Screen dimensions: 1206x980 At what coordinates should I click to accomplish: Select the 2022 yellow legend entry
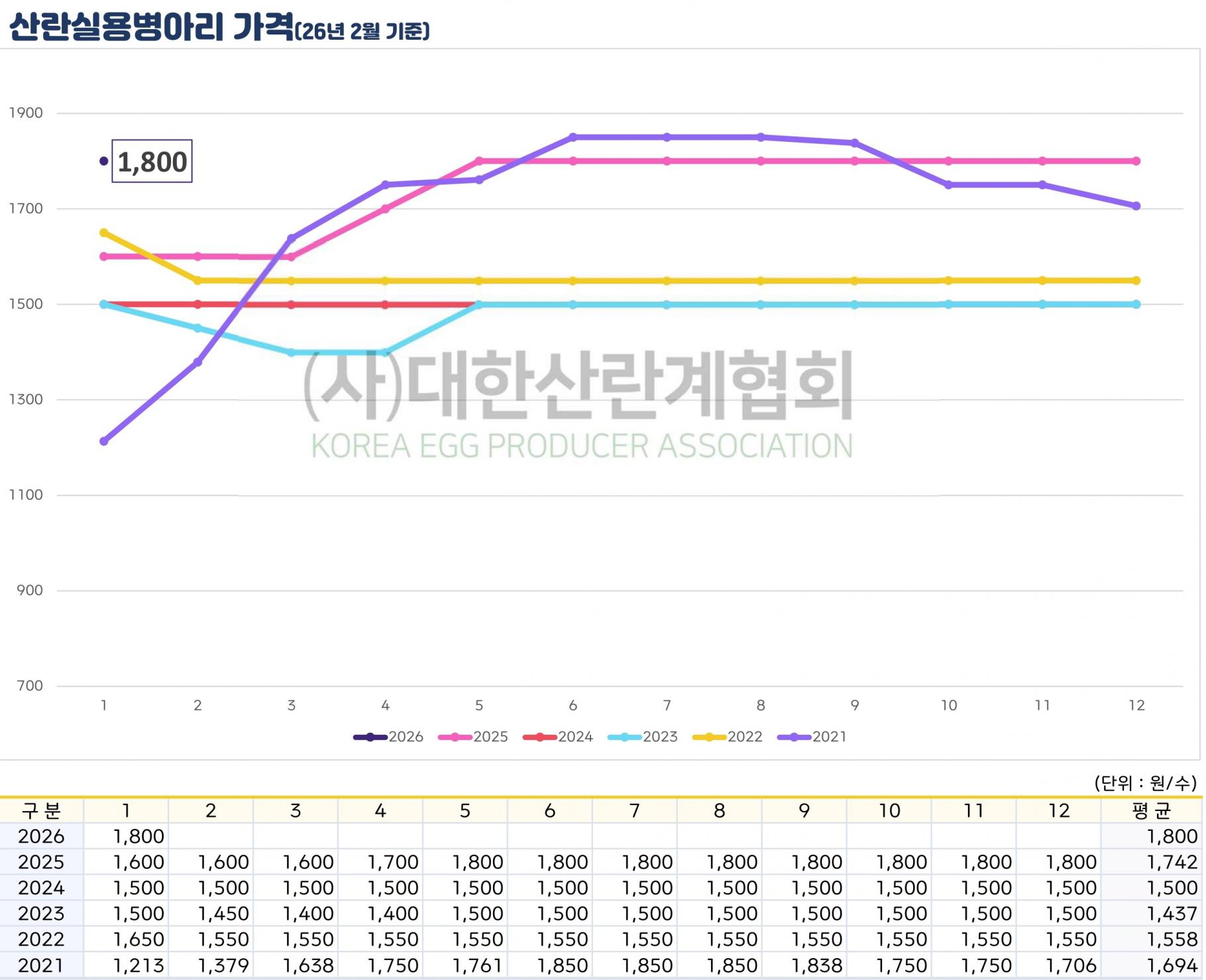(x=728, y=737)
